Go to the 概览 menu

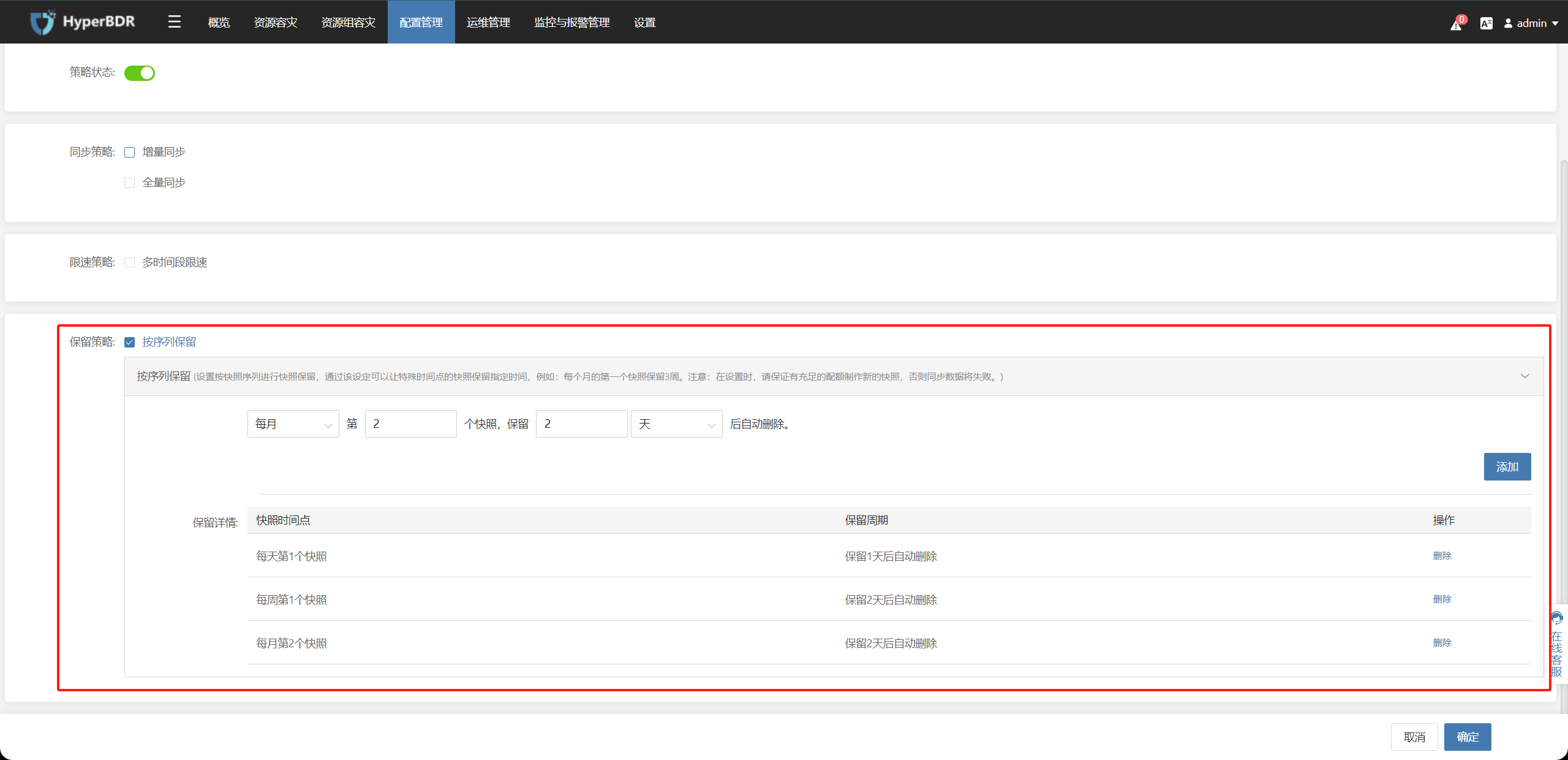point(219,22)
